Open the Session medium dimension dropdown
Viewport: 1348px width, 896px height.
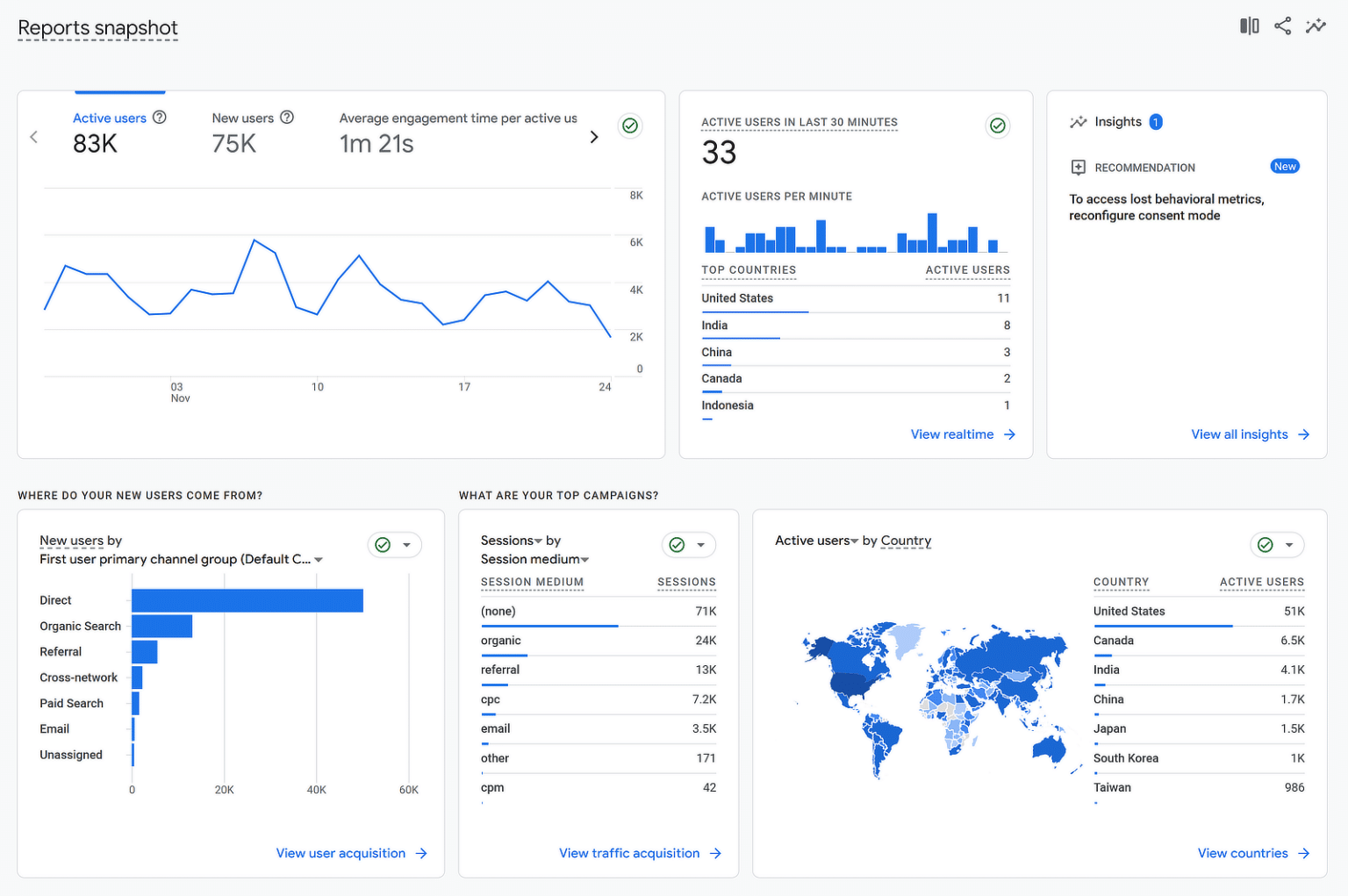585,559
